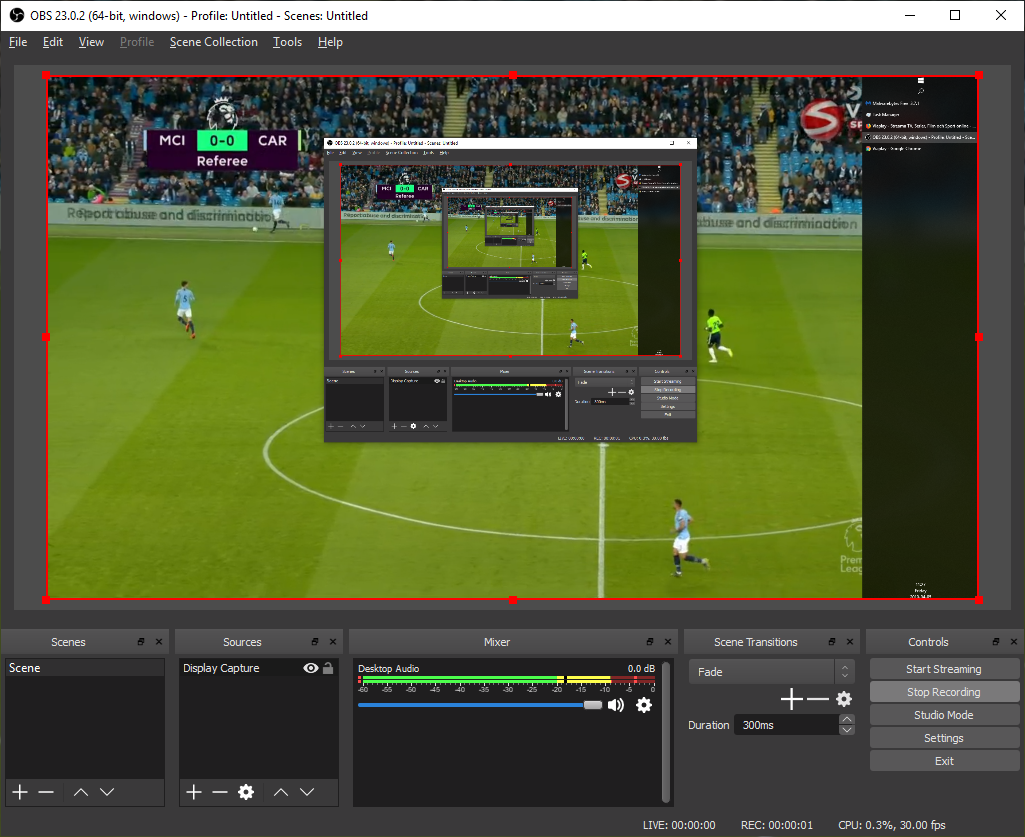Undock the Controls panel

[x=996, y=641]
